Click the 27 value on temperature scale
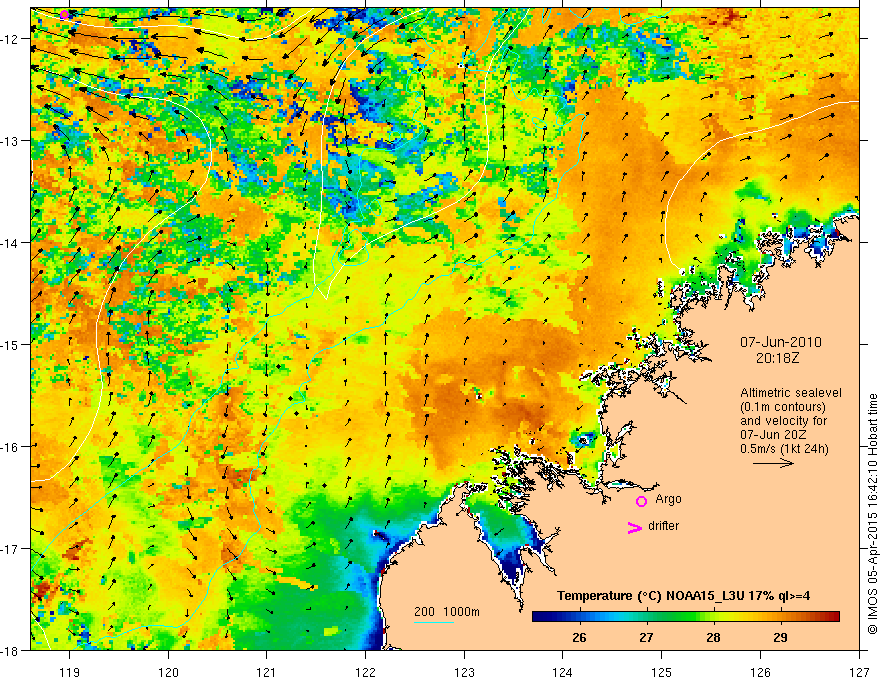This screenshot has height=680, width=880. click(x=646, y=637)
